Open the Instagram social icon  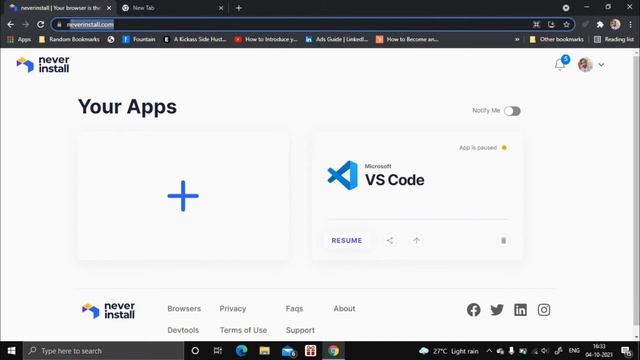point(544,310)
